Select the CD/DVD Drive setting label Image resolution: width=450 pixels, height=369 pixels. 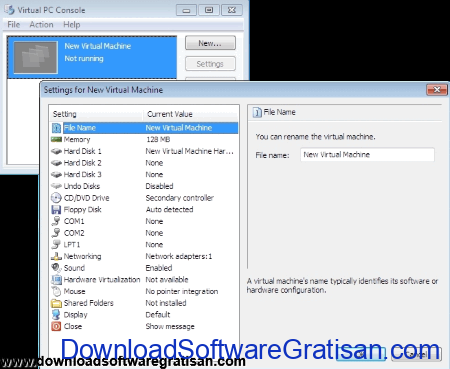(86, 198)
